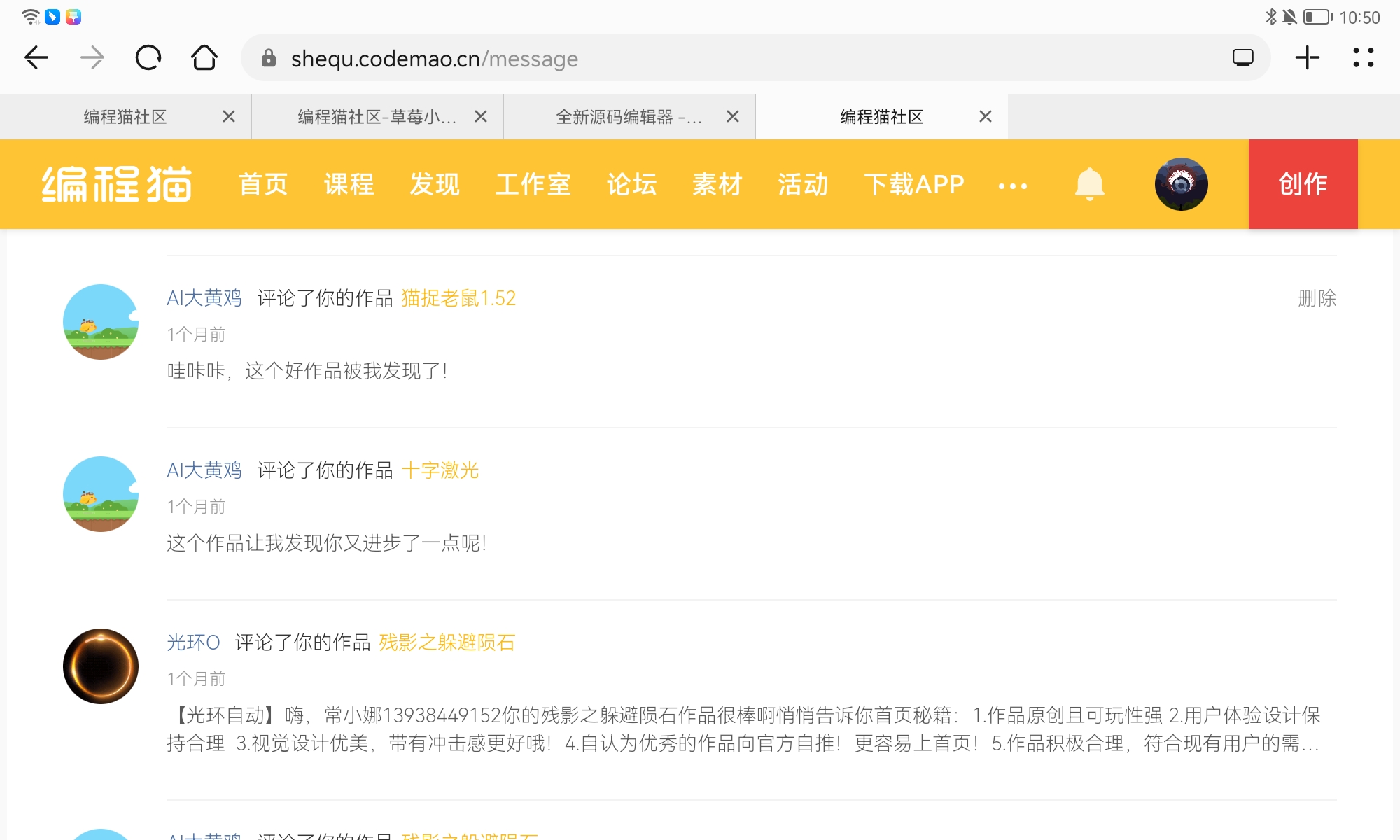Tap the 10:50 clock in status bar
The width and height of the screenshot is (1400, 840).
click(x=1359, y=17)
